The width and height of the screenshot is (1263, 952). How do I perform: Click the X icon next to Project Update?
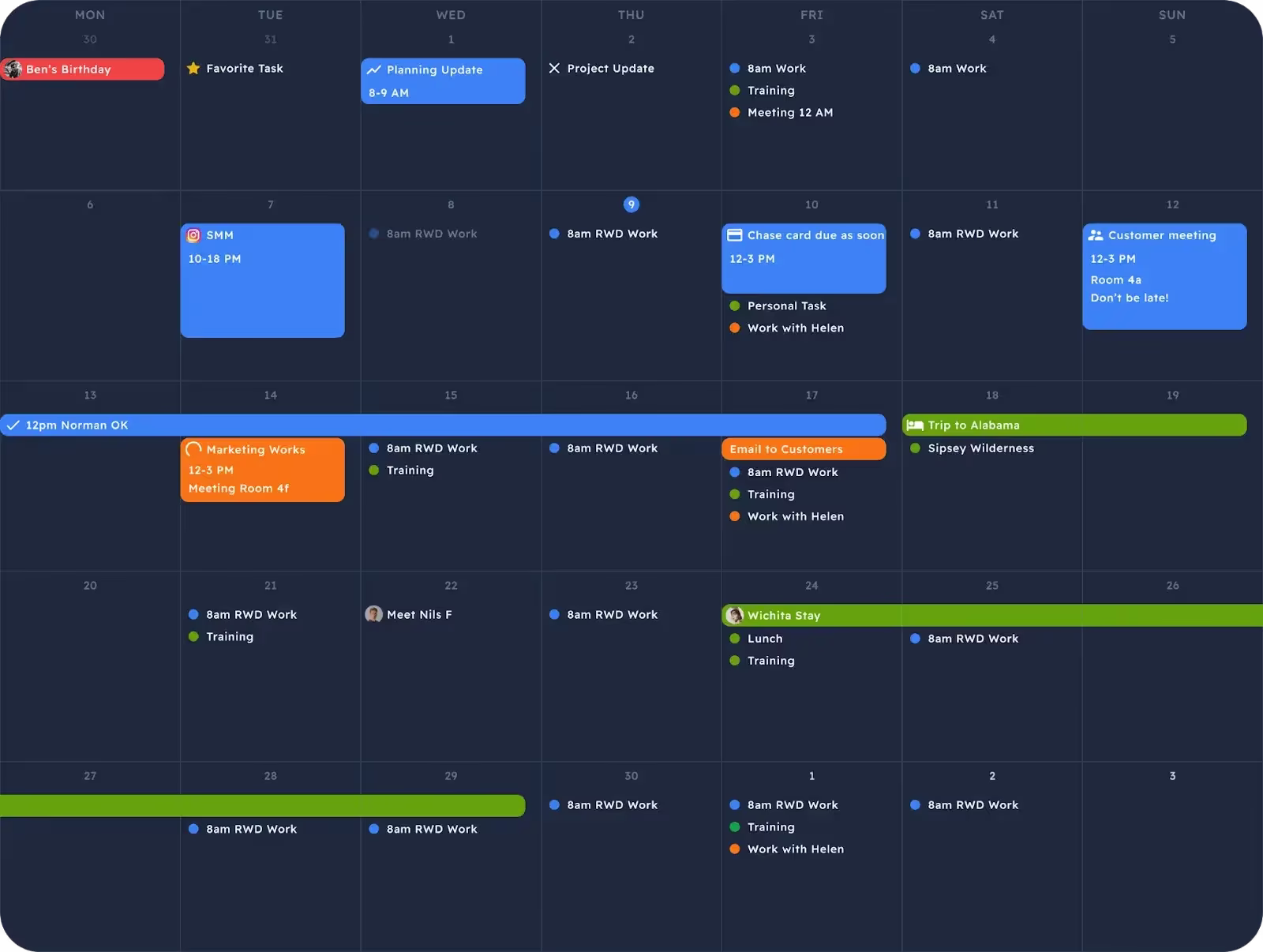554,69
